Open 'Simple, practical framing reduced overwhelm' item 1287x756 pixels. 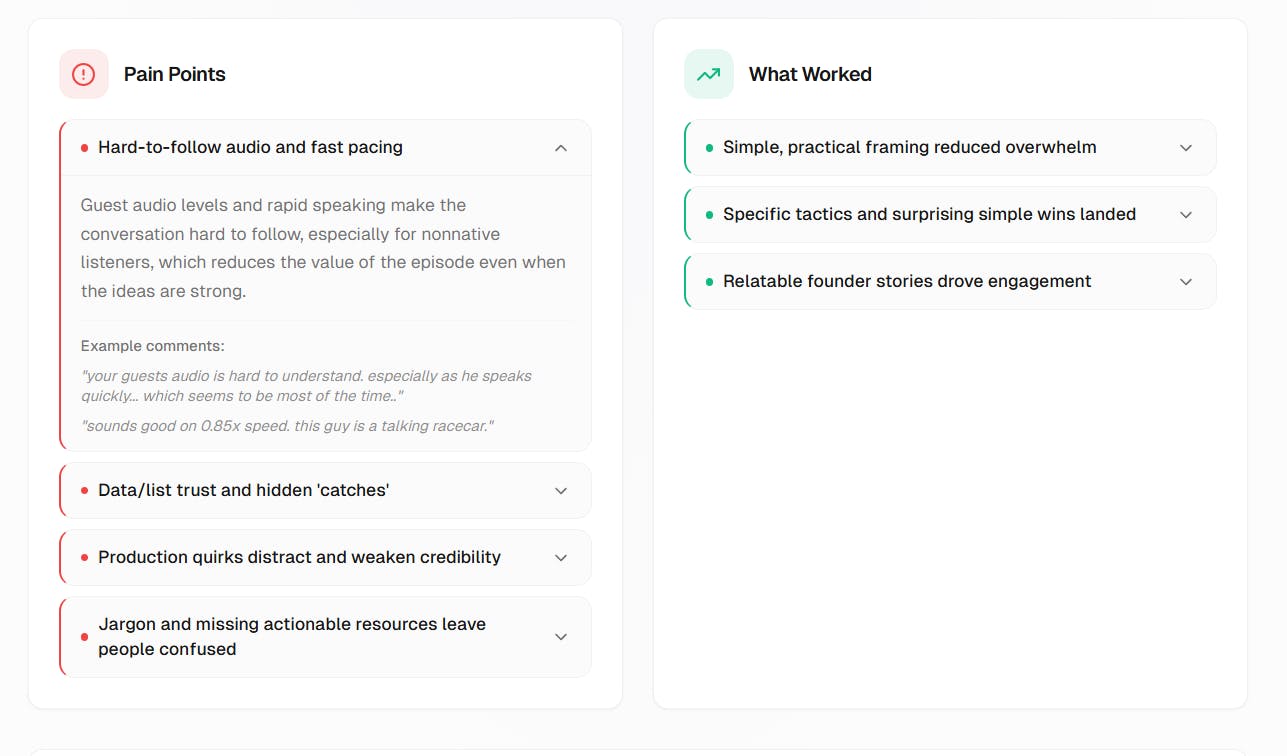pos(909,148)
